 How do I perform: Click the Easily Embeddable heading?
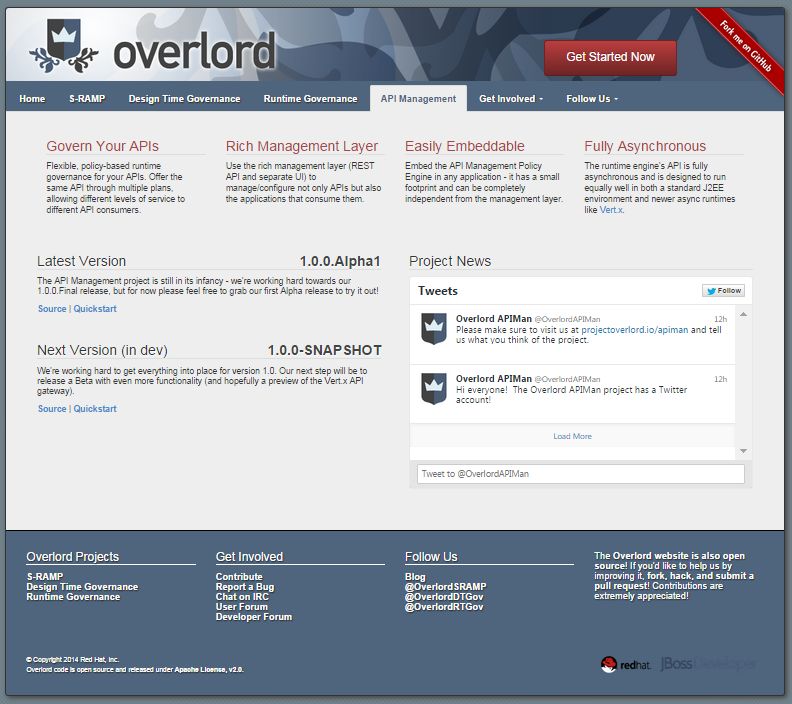[465, 146]
